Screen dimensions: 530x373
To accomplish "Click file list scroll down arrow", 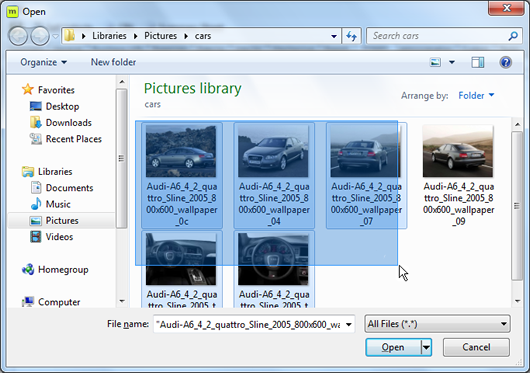I will (517, 301).
